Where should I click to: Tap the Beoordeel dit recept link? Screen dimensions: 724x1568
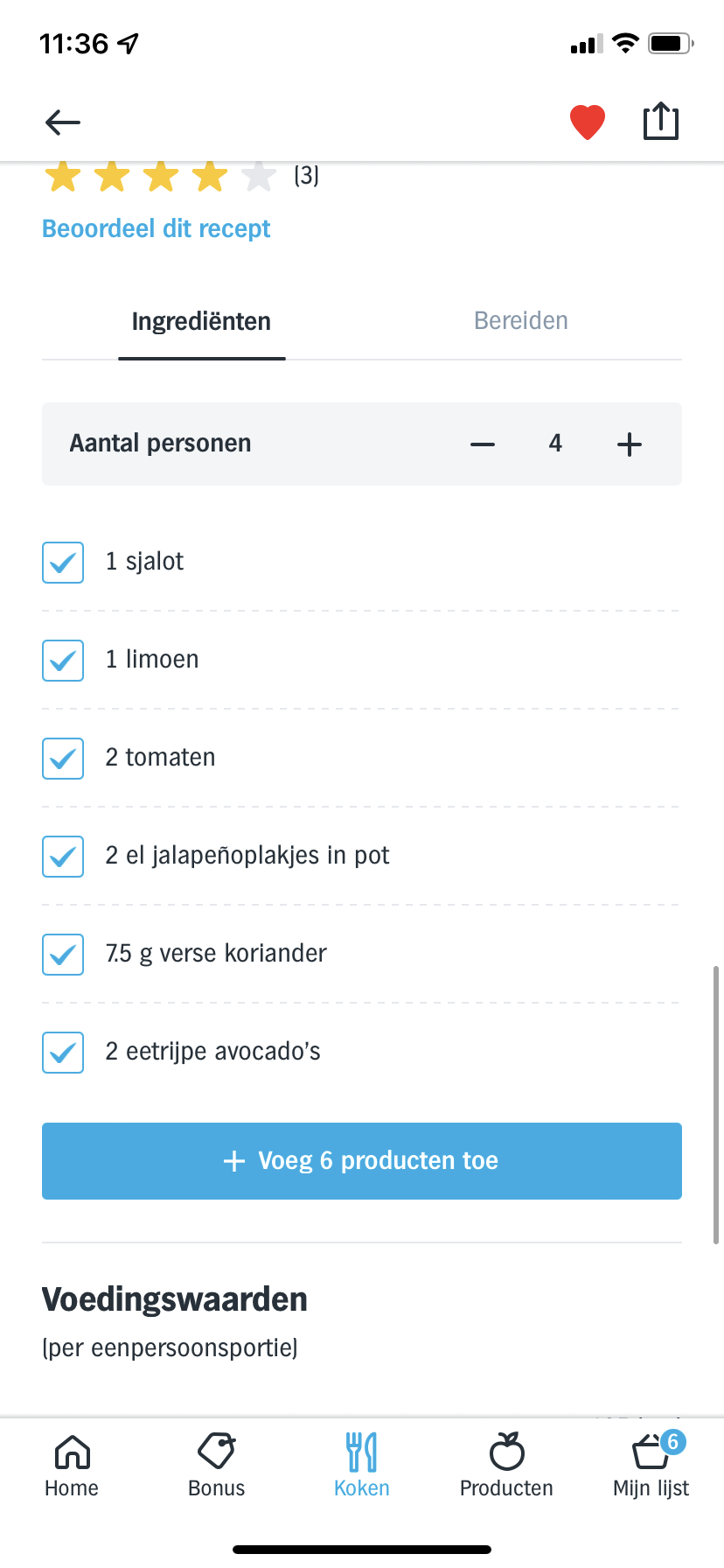click(x=157, y=229)
